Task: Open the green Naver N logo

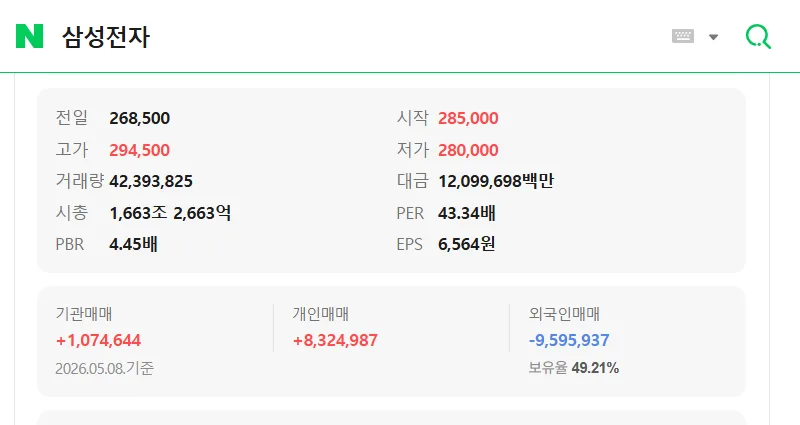Action: coord(30,36)
